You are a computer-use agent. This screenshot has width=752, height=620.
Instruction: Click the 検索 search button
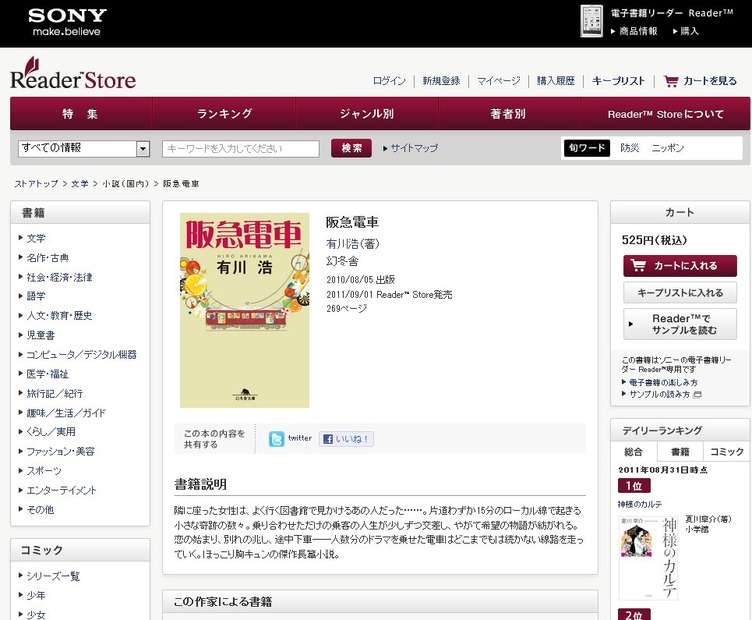pyautogui.click(x=352, y=148)
